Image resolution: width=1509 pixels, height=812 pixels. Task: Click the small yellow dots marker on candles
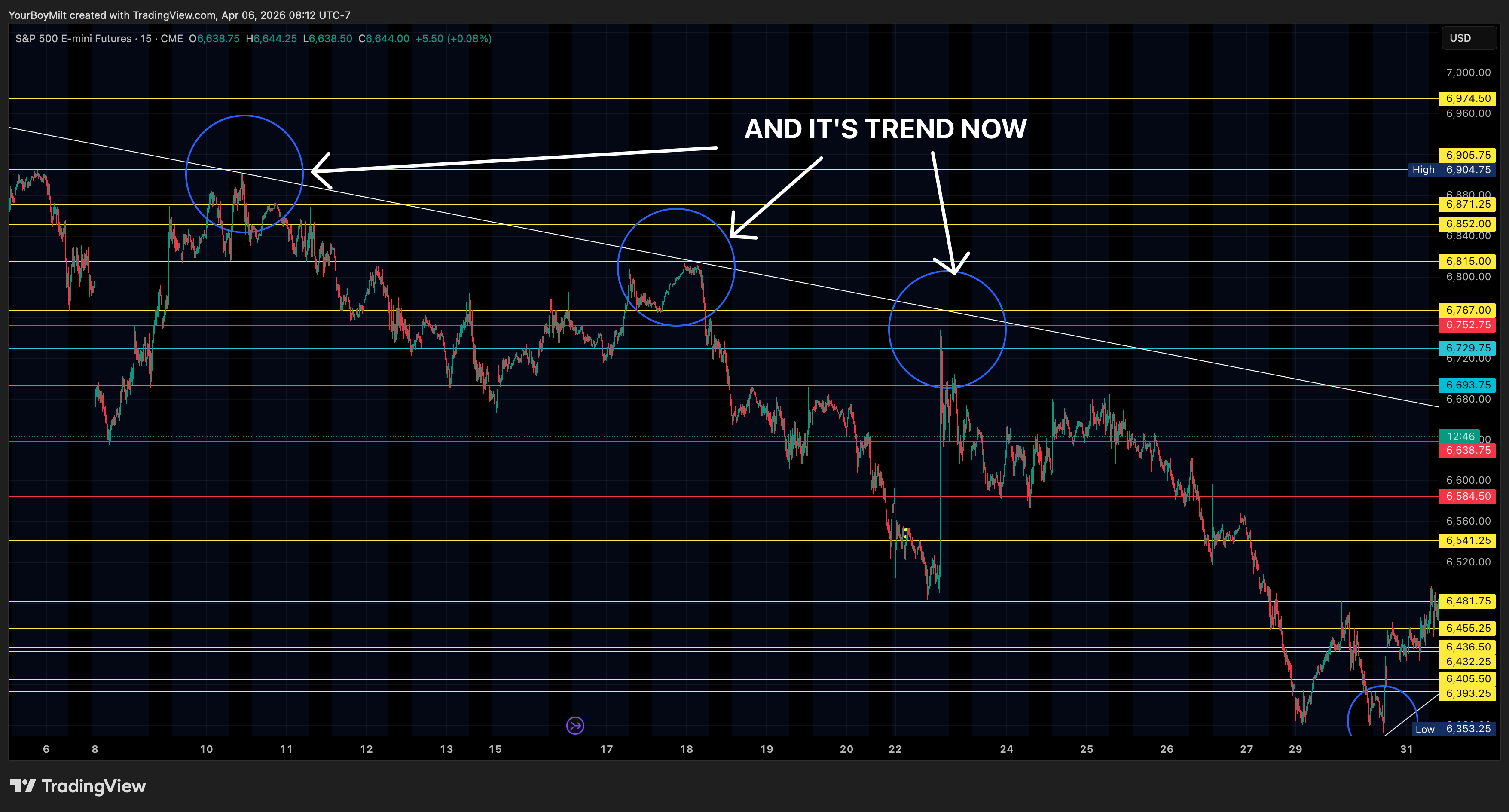(906, 533)
